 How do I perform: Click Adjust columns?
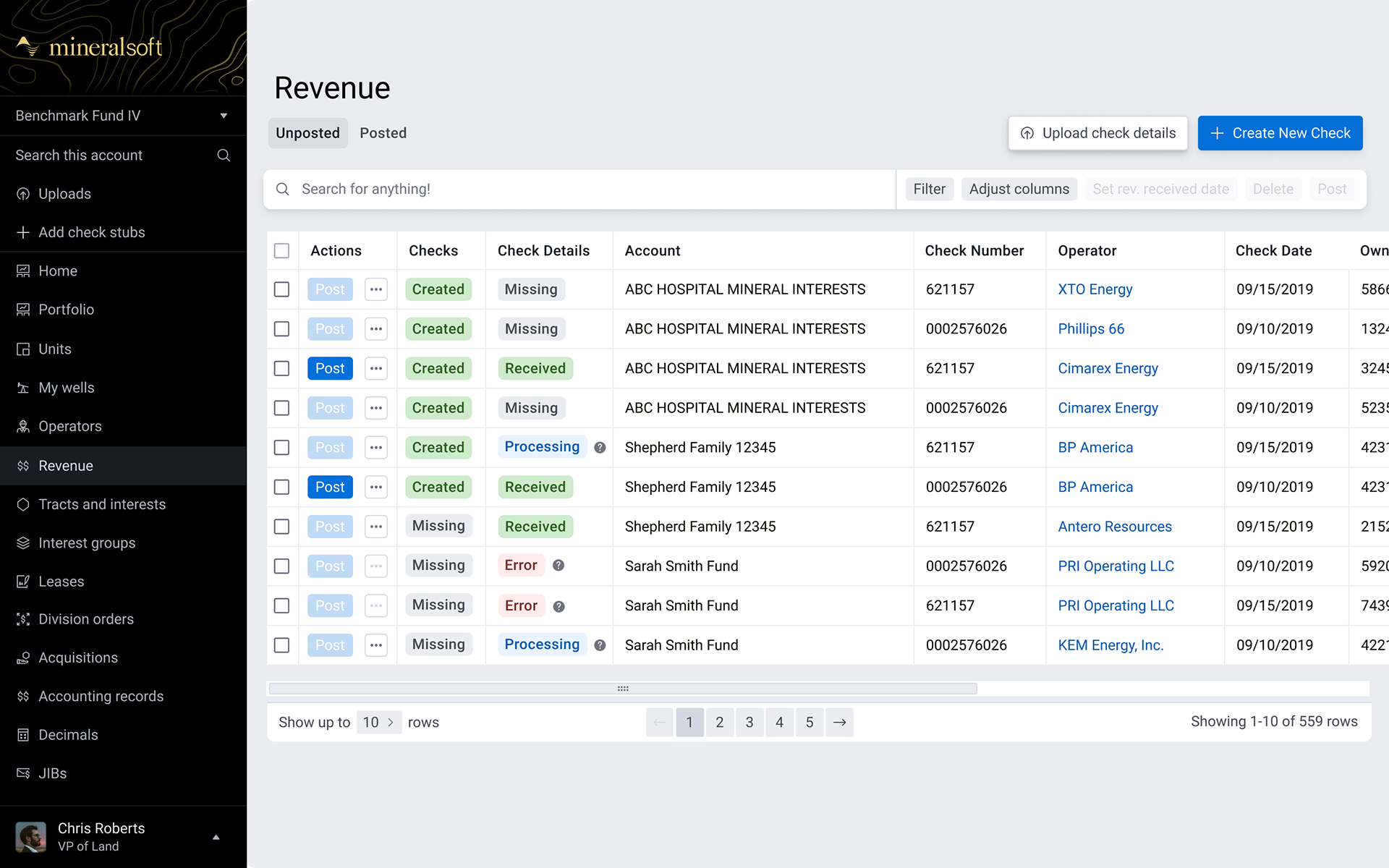[x=1019, y=189]
